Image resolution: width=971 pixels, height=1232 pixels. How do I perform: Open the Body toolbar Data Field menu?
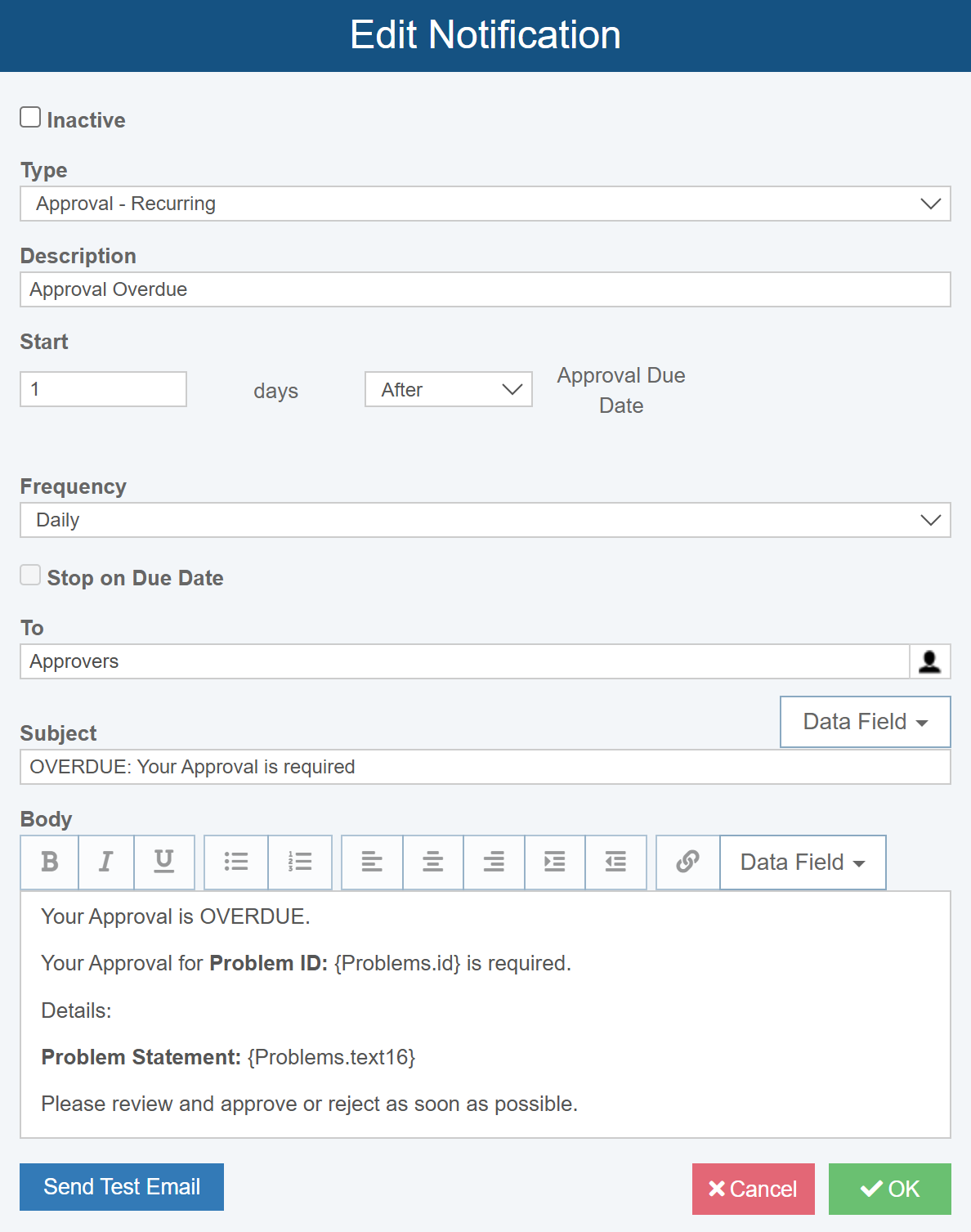point(802,862)
